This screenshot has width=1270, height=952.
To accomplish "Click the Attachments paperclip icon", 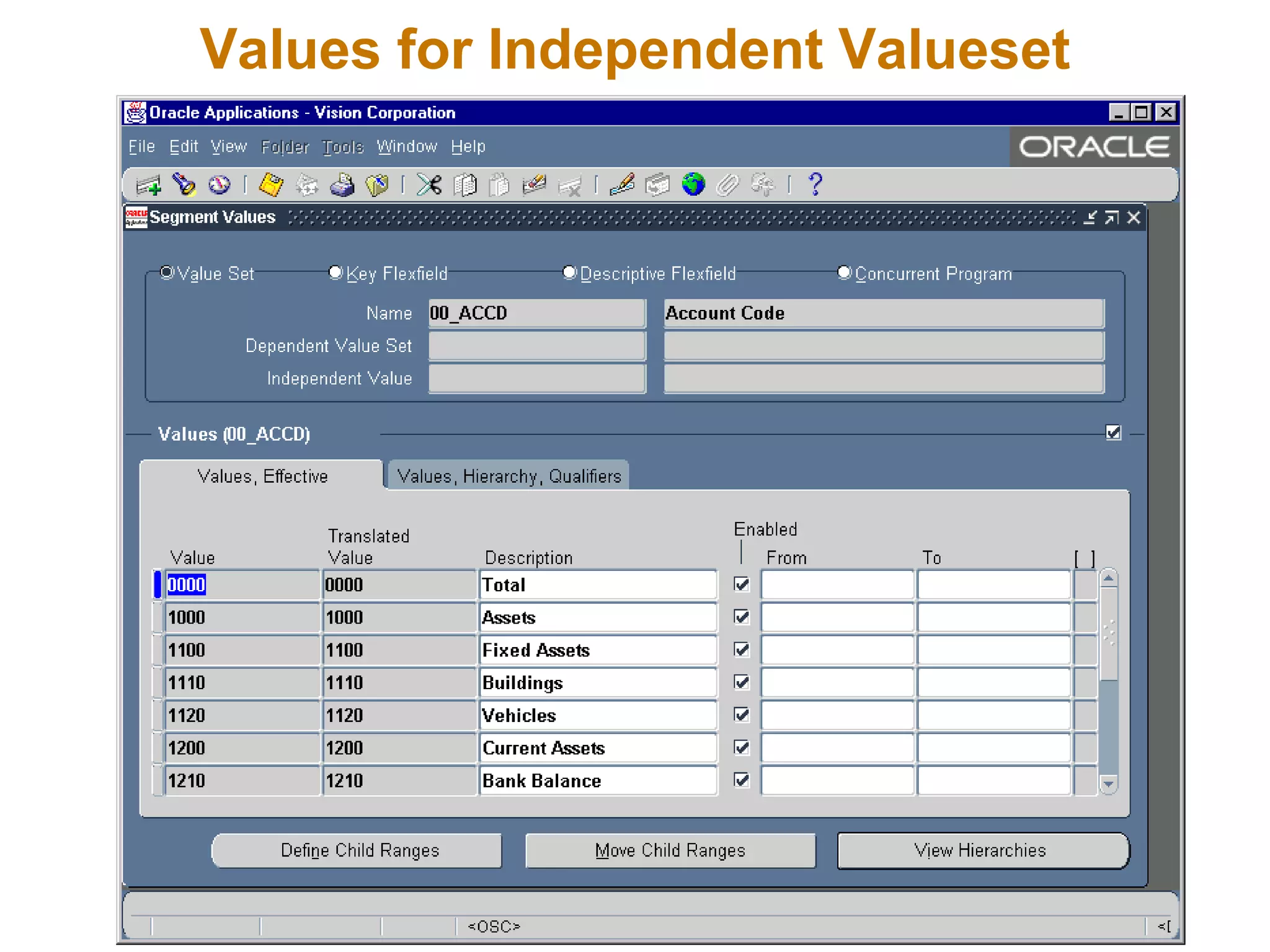I will point(728,185).
